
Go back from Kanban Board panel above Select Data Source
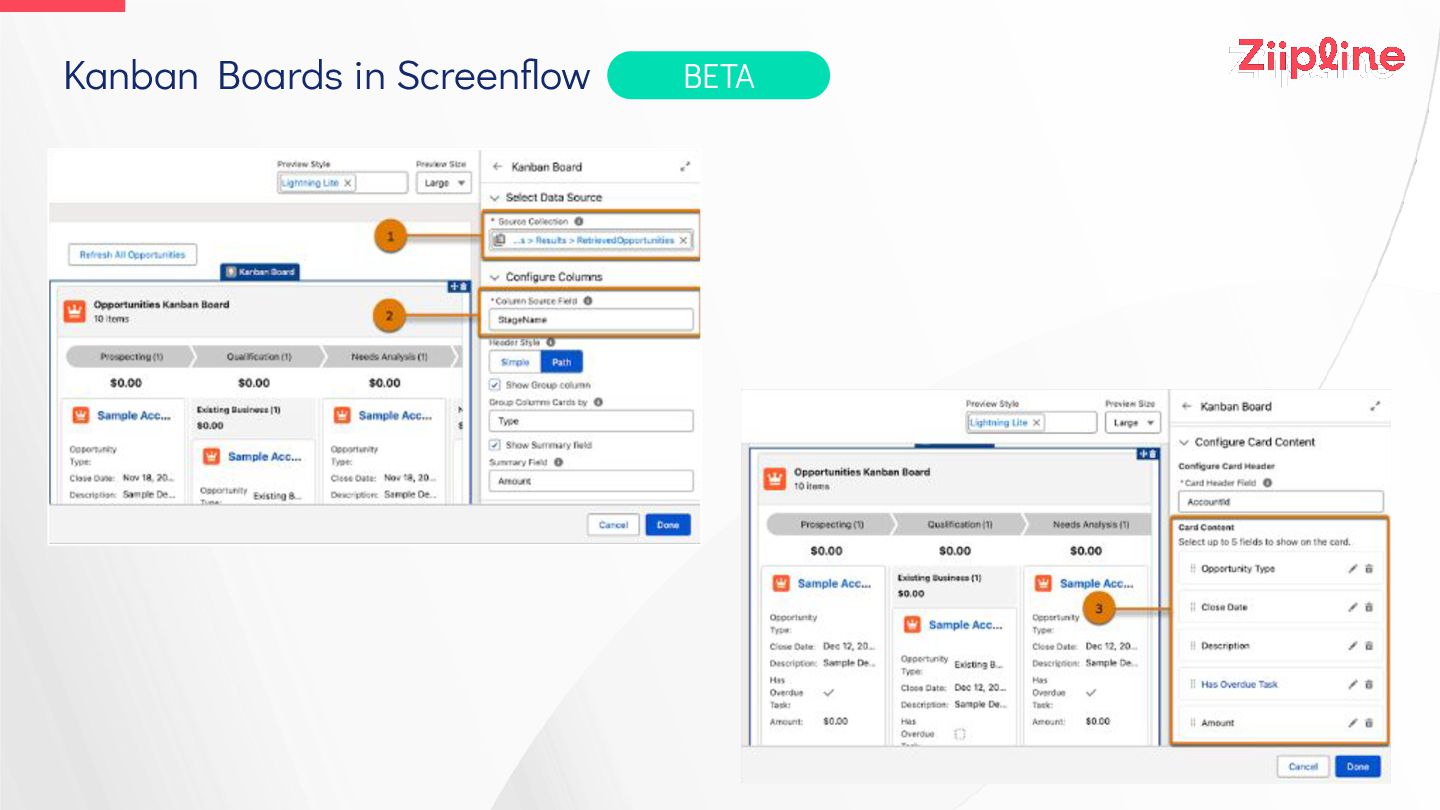(x=497, y=167)
